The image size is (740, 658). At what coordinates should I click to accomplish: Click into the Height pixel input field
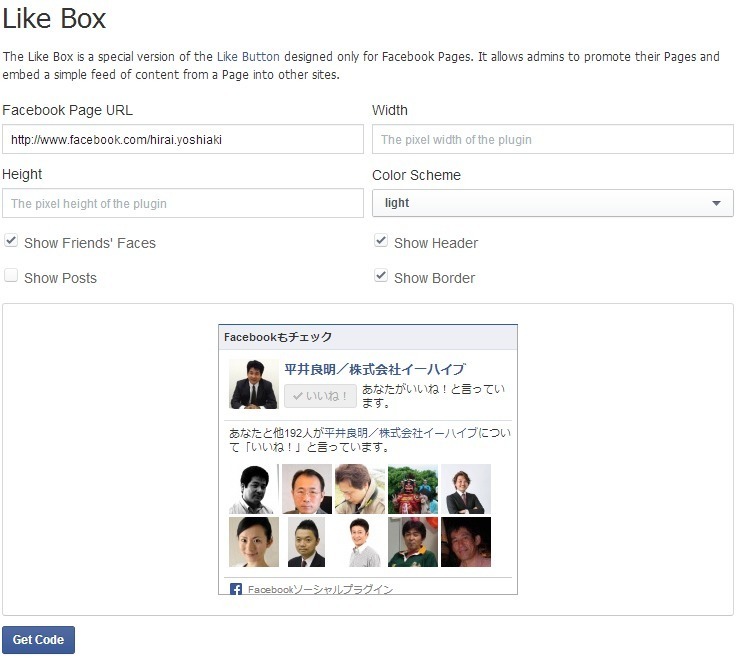[183, 203]
